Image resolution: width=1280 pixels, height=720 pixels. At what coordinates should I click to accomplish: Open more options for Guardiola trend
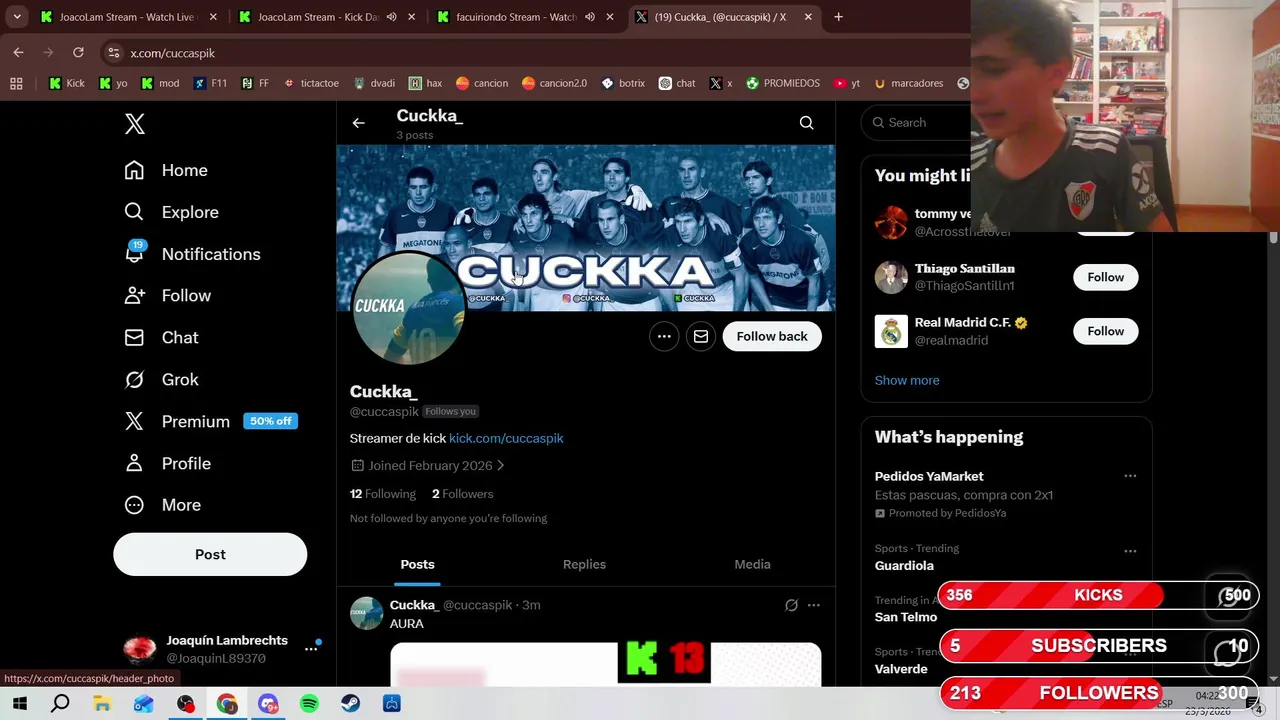pyautogui.click(x=1130, y=551)
